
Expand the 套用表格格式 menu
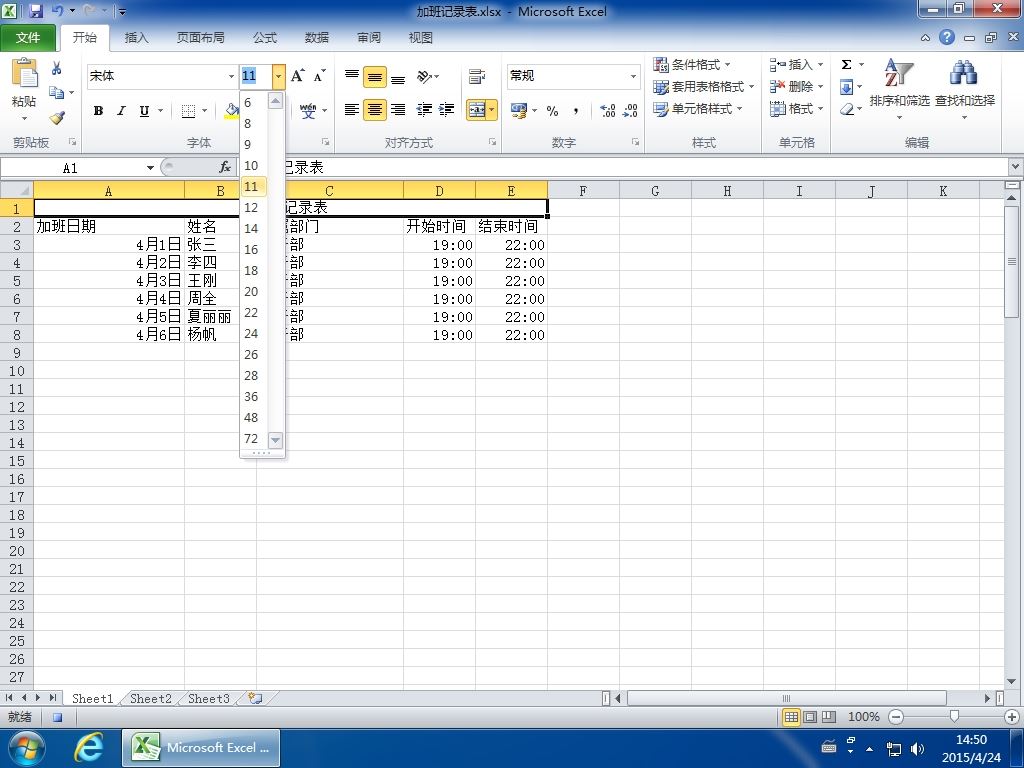[x=703, y=86]
